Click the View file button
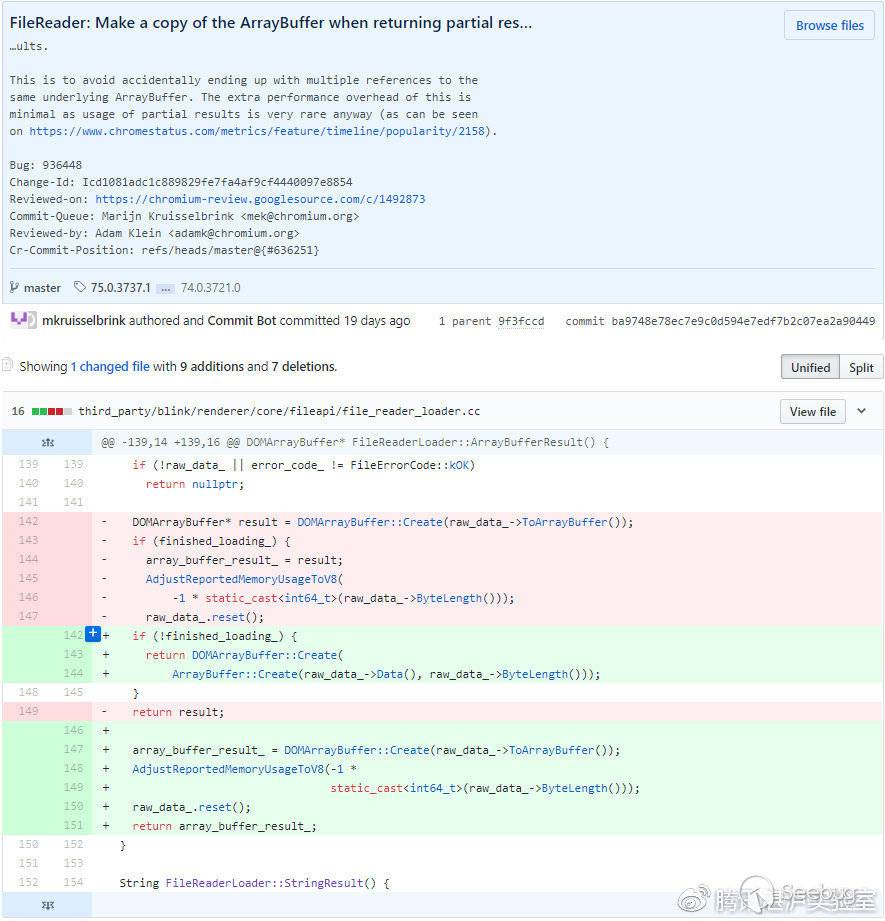The image size is (885, 921). [812, 411]
